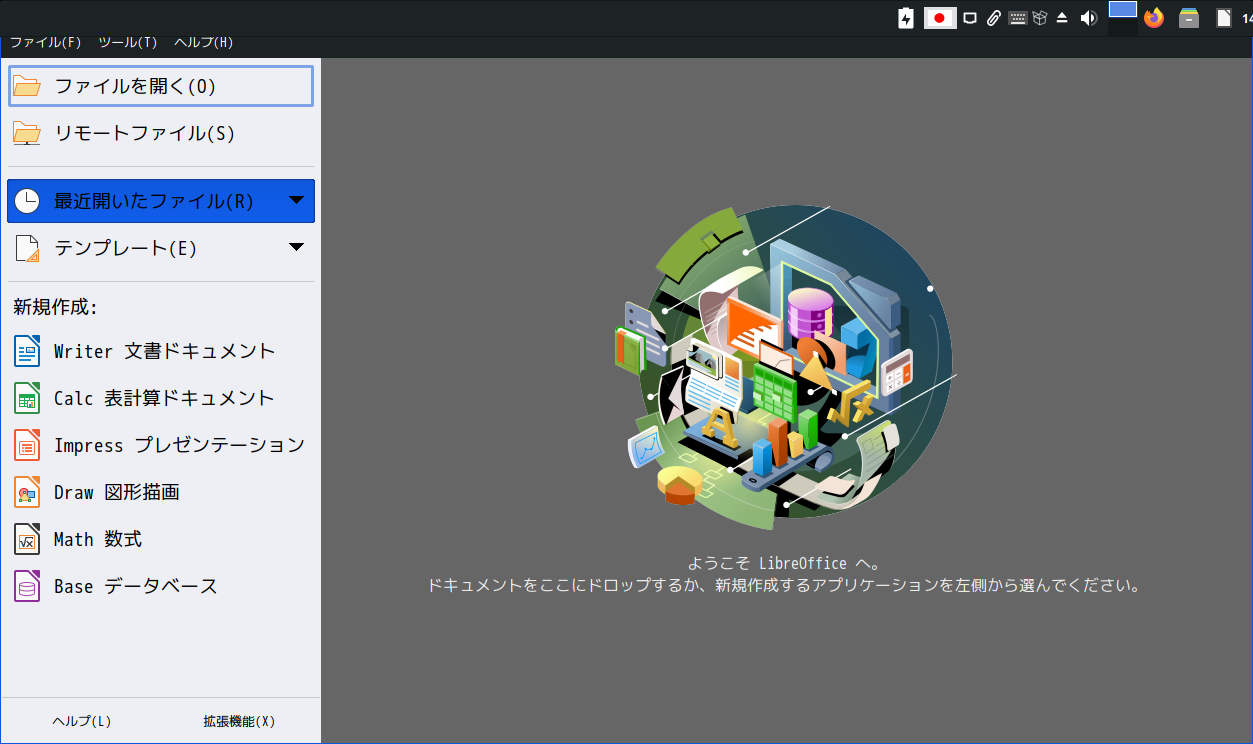Screen dimensions: 1253x744
Task: Click the file archive drawer panel icon
Action: pyautogui.click(x=1189, y=18)
